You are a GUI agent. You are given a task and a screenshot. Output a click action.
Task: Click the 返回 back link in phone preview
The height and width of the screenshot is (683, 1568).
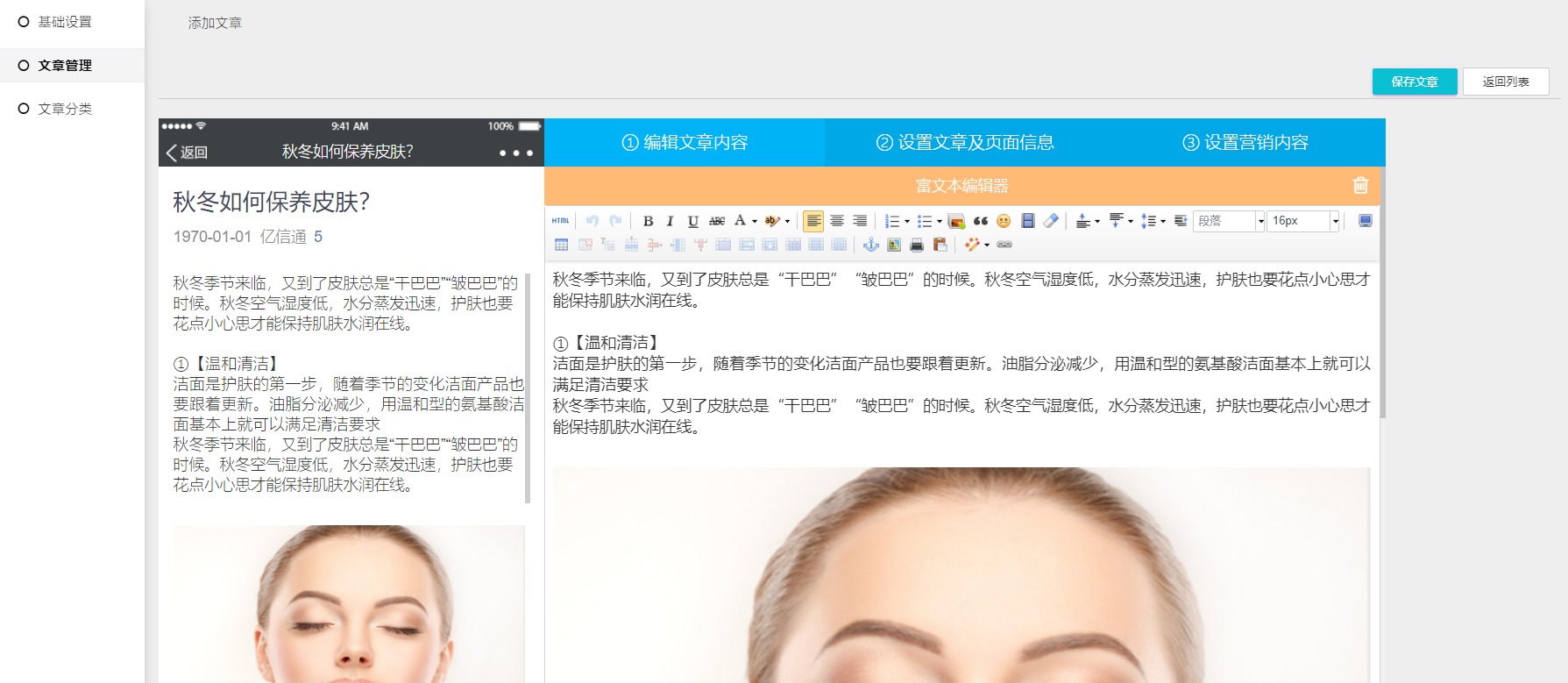[x=187, y=152]
